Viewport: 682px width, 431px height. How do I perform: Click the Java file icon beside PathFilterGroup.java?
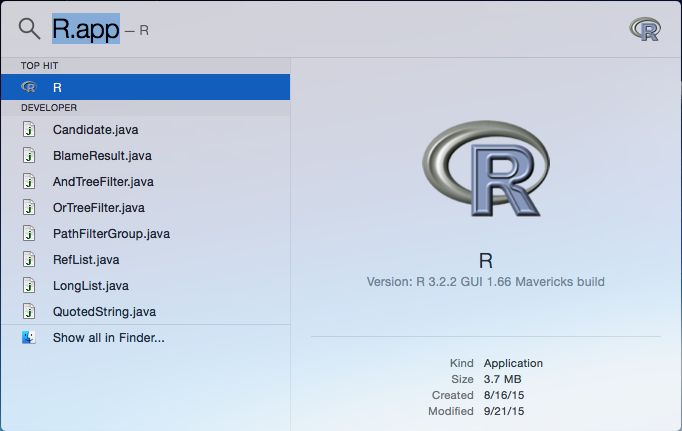[x=29, y=234]
